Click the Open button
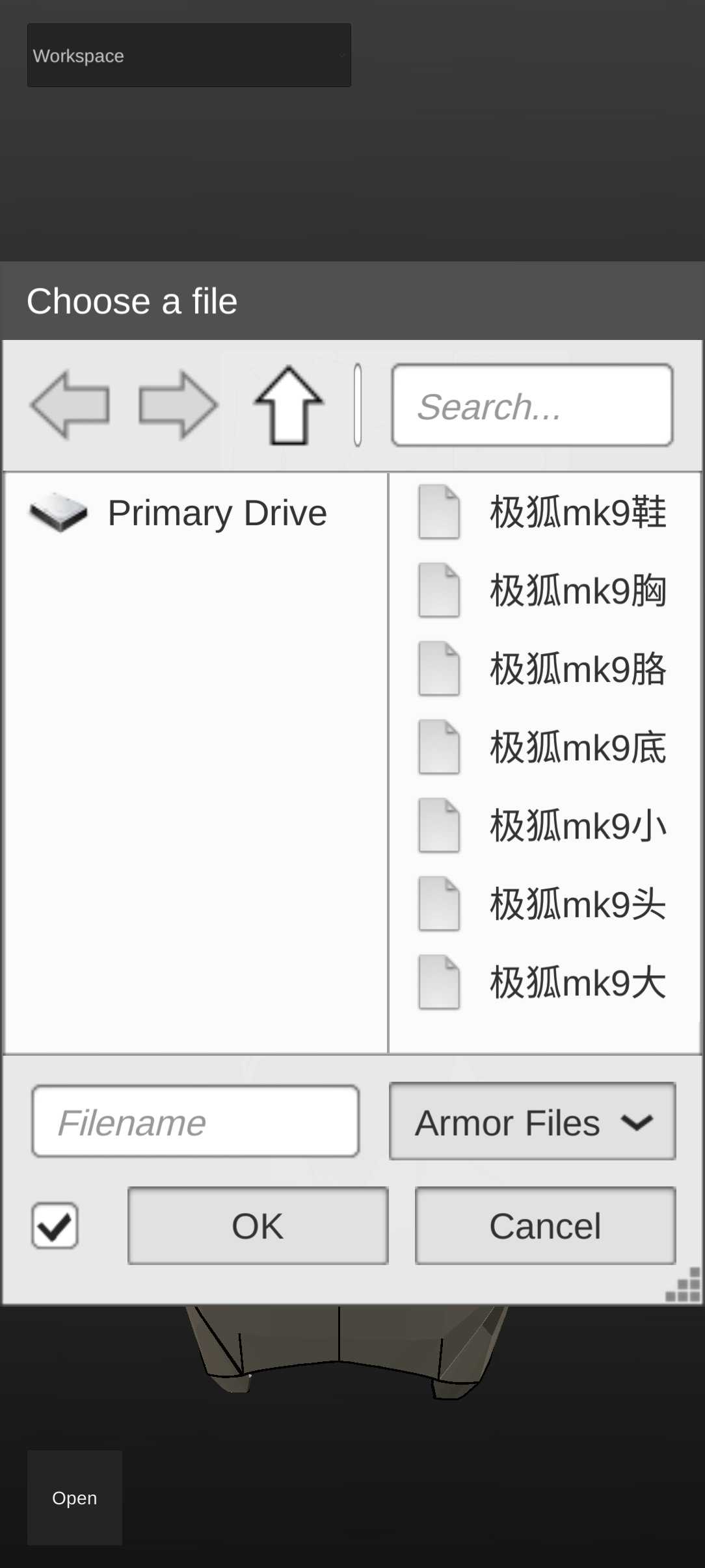 point(75,1498)
